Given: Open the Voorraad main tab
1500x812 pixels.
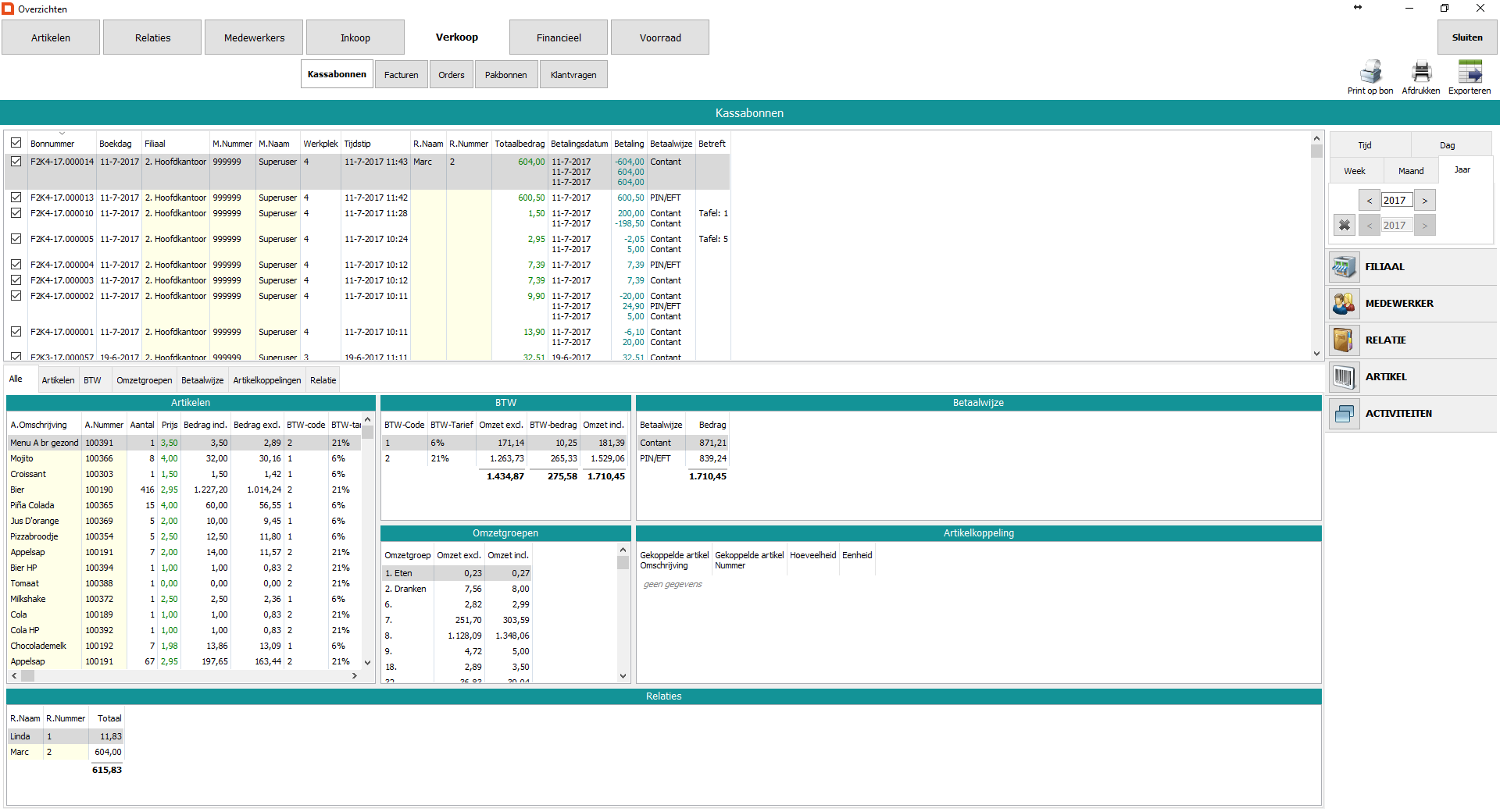Looking at the screenshot, I should click(x=660, y=37).
